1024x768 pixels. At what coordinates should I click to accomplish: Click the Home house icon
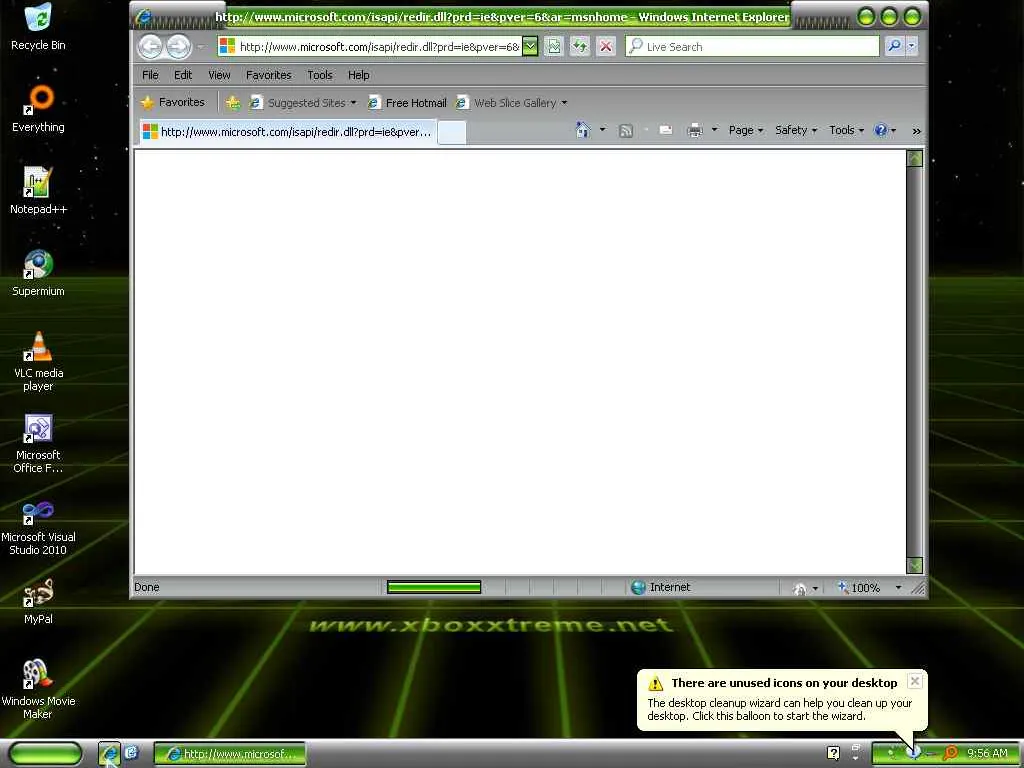583,130
